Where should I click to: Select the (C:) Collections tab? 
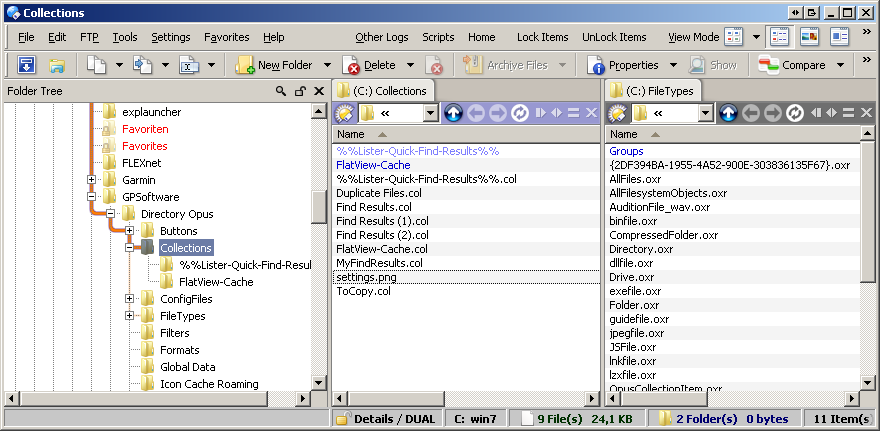(383, 91)
